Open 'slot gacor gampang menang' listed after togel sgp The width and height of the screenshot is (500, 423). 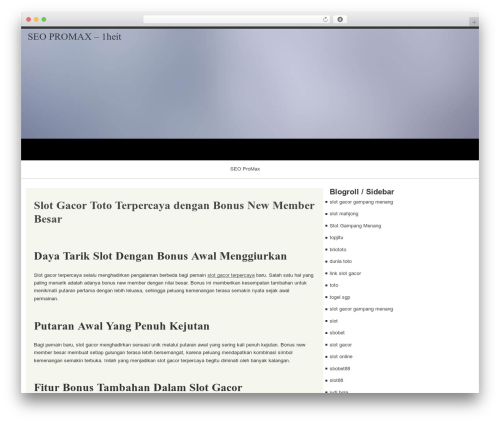361,309
